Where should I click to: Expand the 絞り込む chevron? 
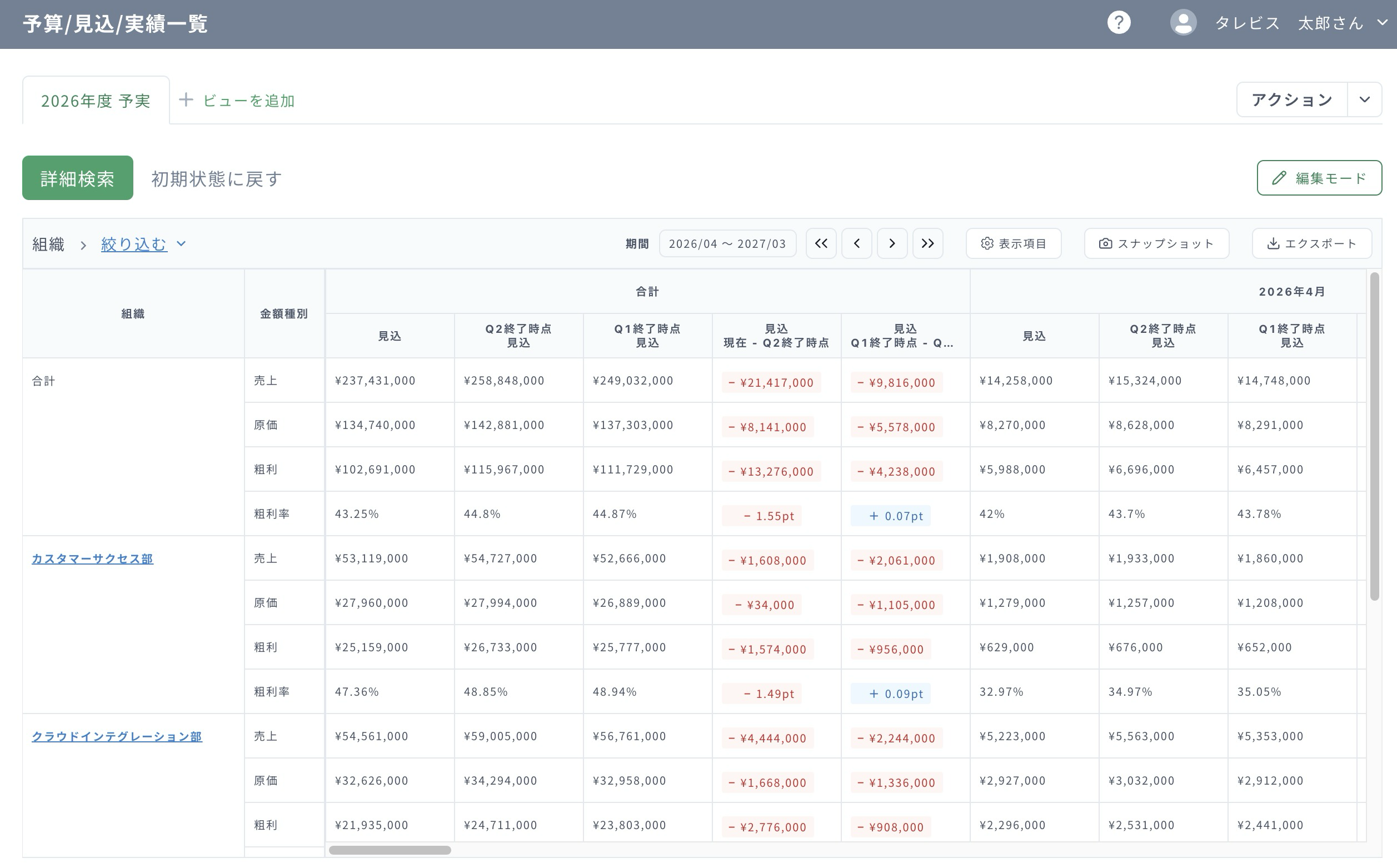[181, 243]
